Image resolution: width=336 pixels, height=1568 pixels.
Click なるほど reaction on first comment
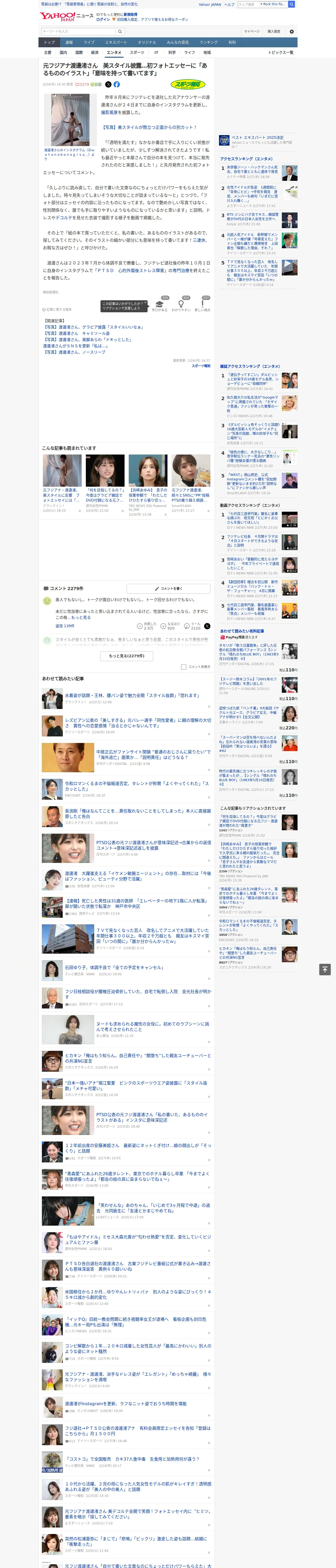click(x=164, y=626)
